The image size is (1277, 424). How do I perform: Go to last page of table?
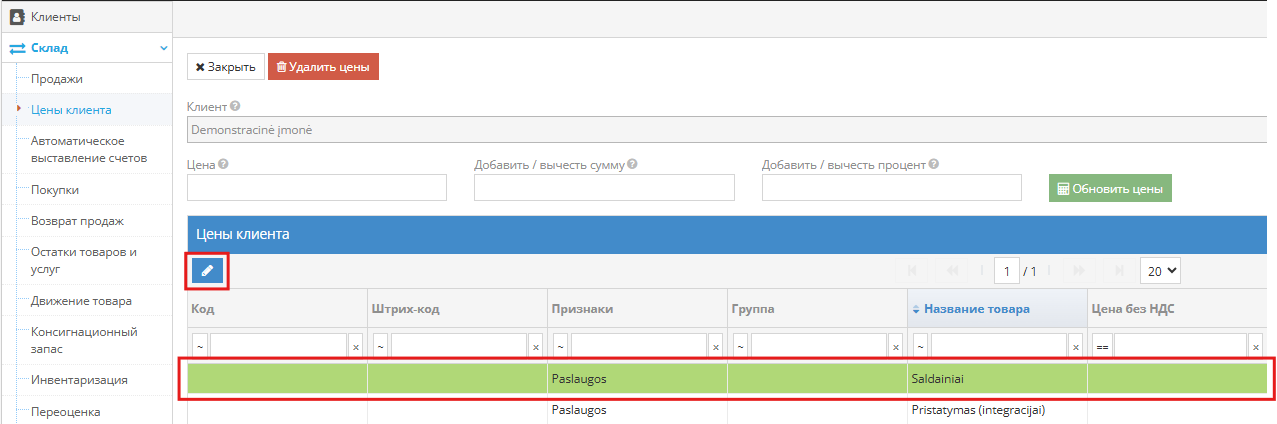click(x=1119, y=271)
